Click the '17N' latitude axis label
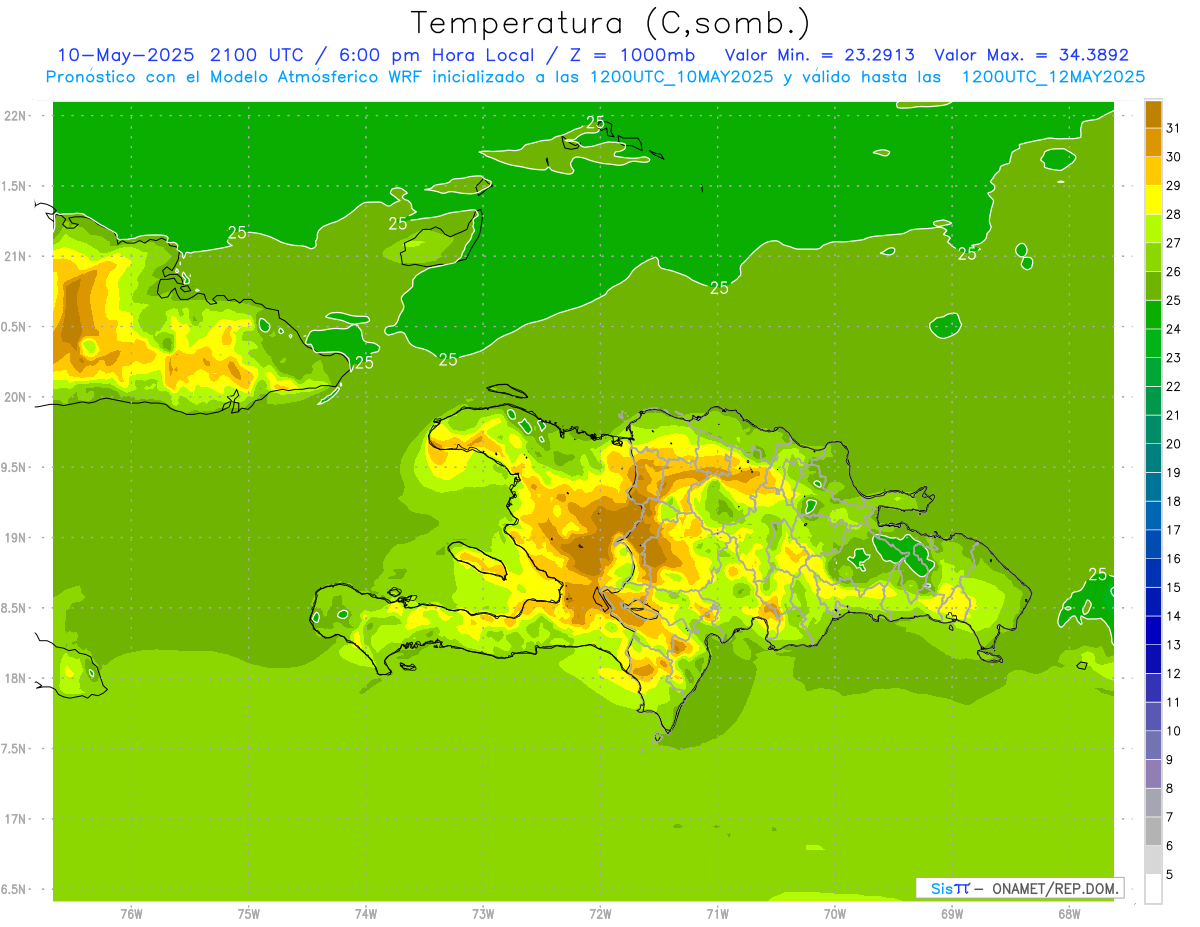The height and width of the screenshot is (927, 1200). pyautogui.click(x=16, y=819)
